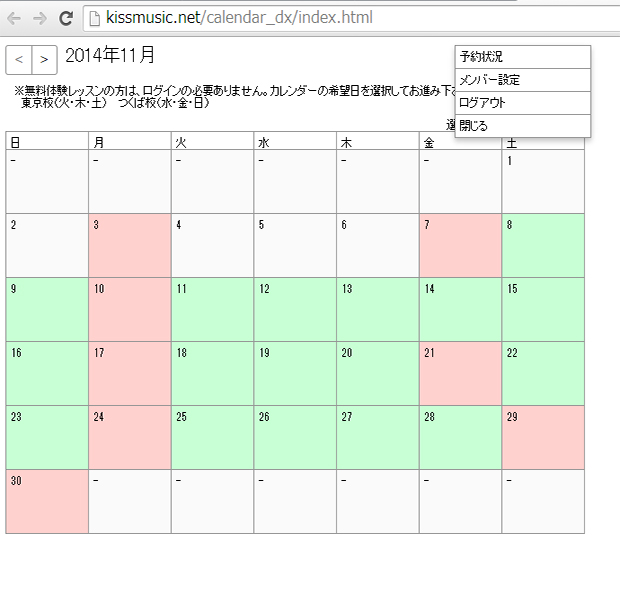Select メンバー設定 from the menu
Screen dimensions: 620x591
pos(523,80)
